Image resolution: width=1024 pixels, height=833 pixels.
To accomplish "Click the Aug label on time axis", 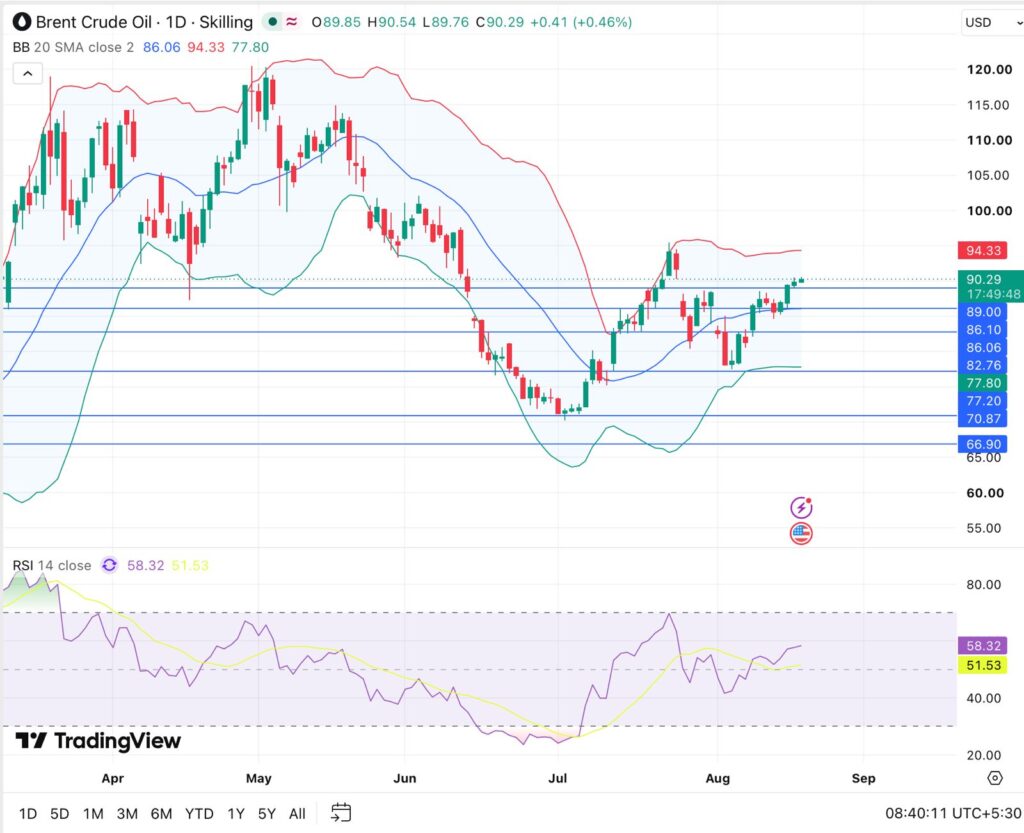I will pyautogui.click(x=718, y=778).
